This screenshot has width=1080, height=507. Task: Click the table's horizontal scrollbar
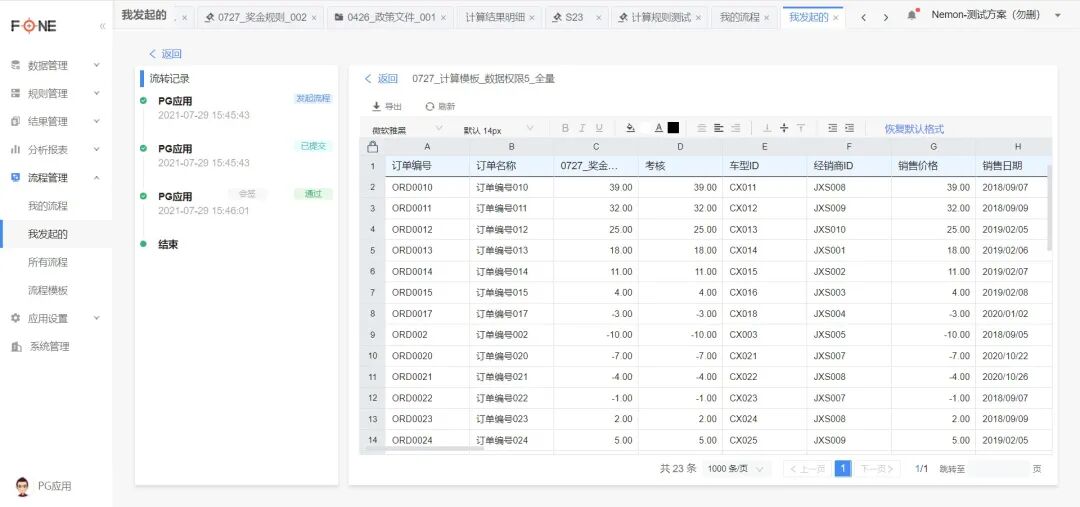pos(424,449)
